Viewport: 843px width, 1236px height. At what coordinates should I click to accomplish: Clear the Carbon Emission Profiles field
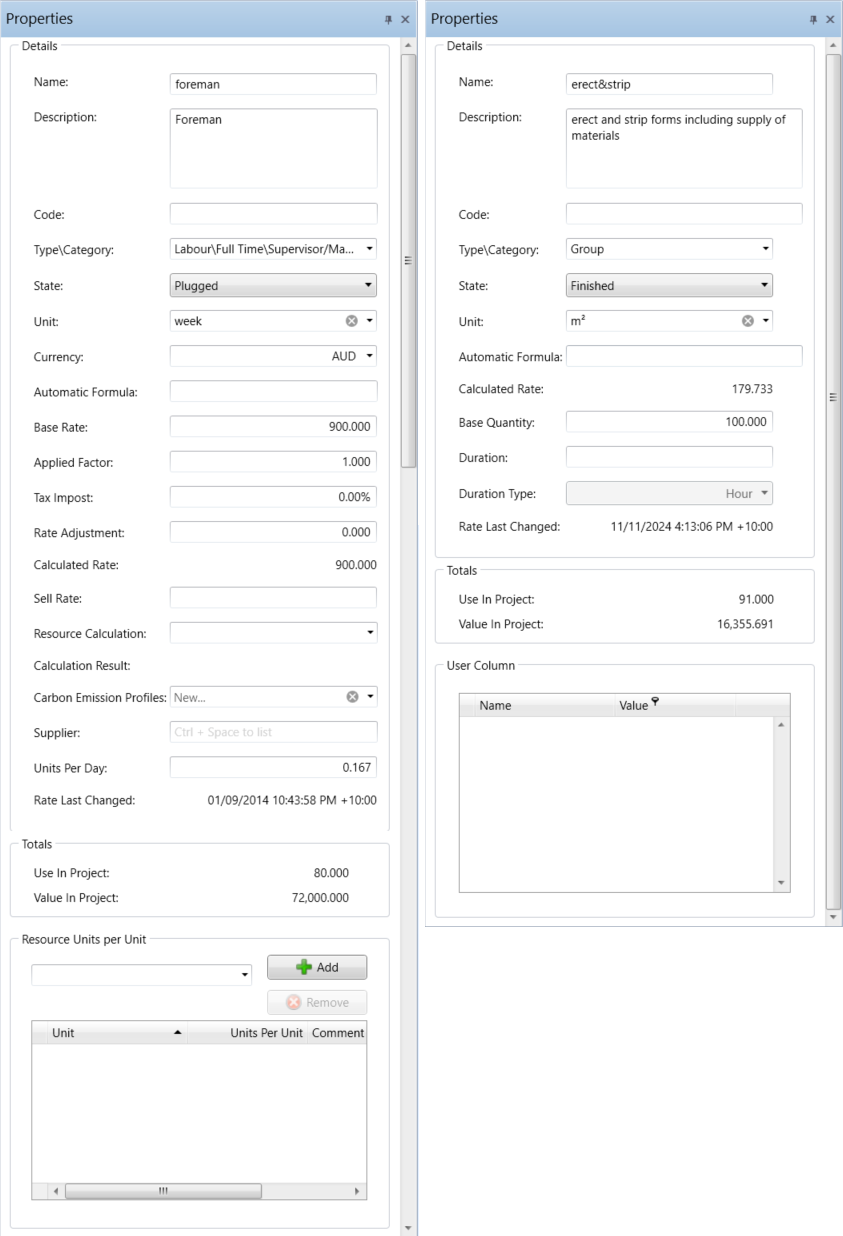pos(351,697)
